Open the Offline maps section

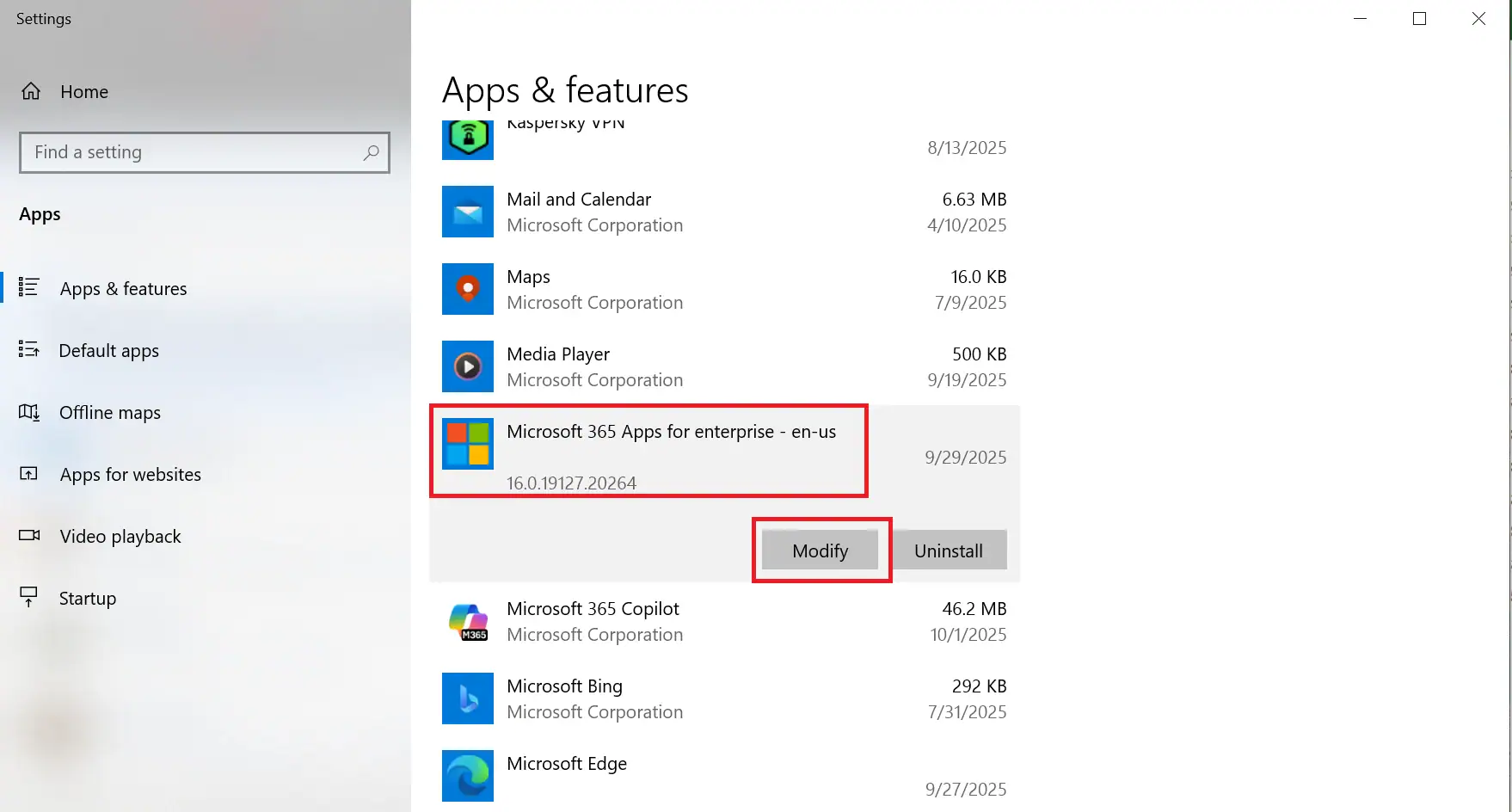click(109, 413)
